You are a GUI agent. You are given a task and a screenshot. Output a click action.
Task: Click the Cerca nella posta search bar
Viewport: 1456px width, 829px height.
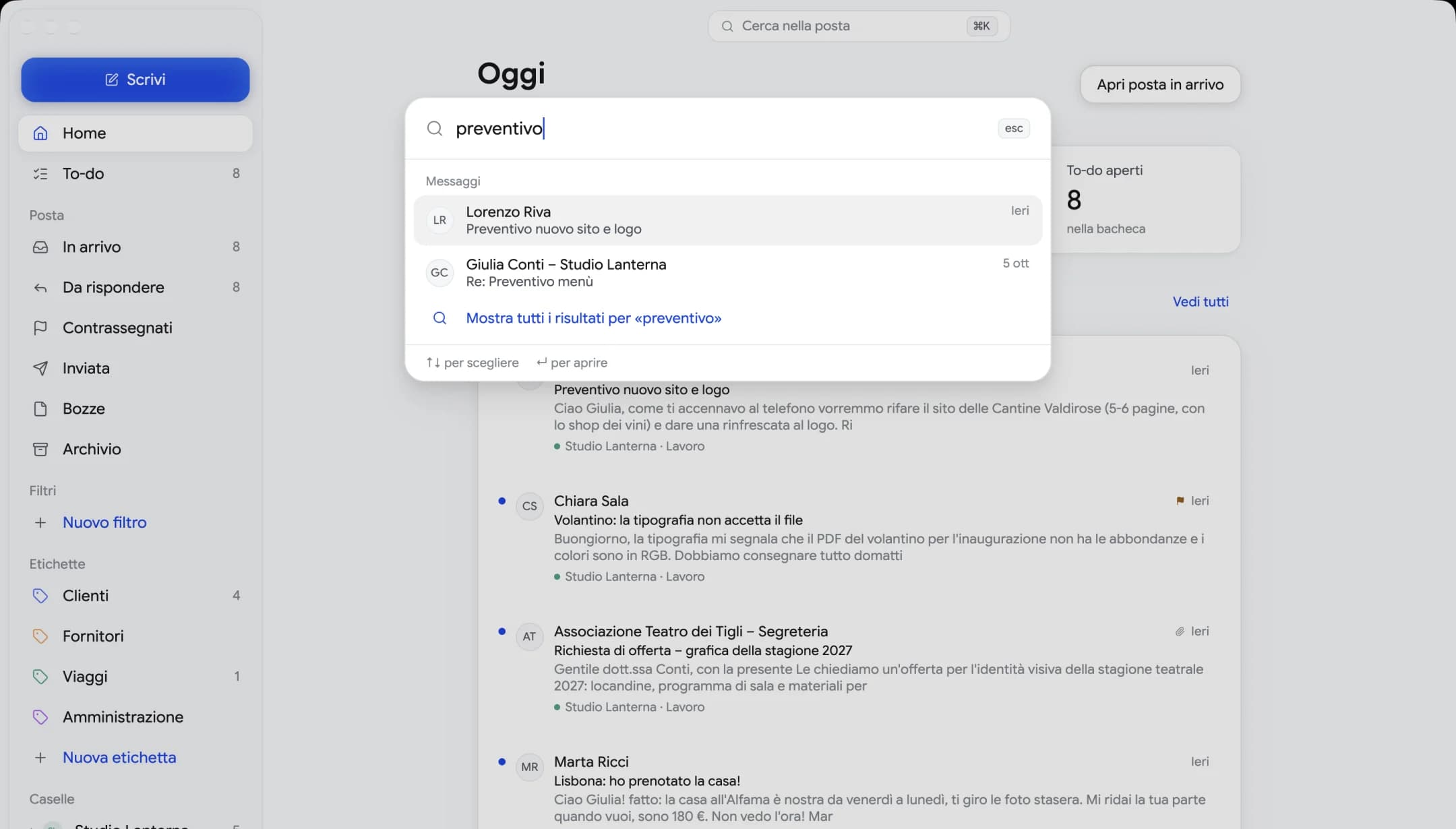[x=859, y=26]
